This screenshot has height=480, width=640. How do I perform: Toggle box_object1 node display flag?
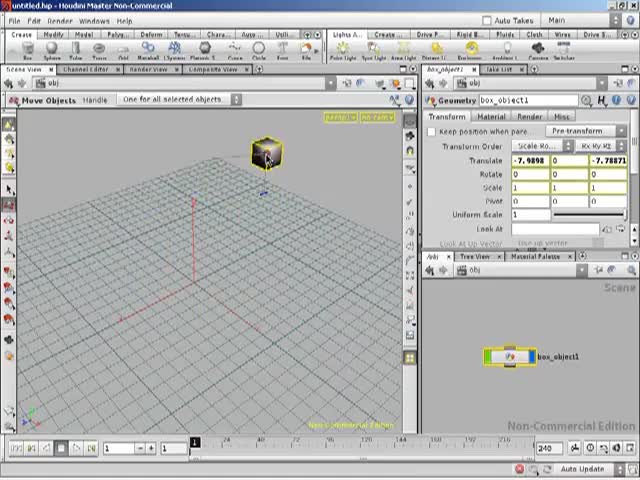coord(532,357)
